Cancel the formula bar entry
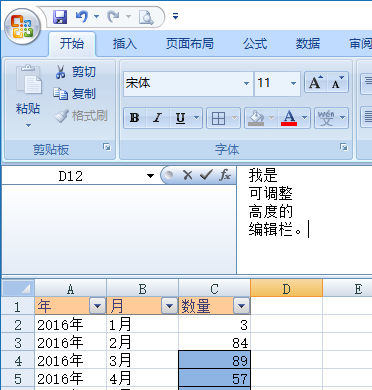372x390 pixels. [x=188, y=175]
